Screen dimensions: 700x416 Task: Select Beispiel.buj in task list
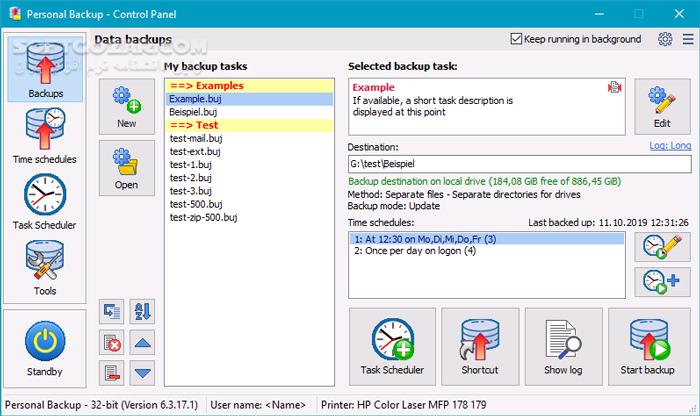pyautogui.click(x=250, y=112)
